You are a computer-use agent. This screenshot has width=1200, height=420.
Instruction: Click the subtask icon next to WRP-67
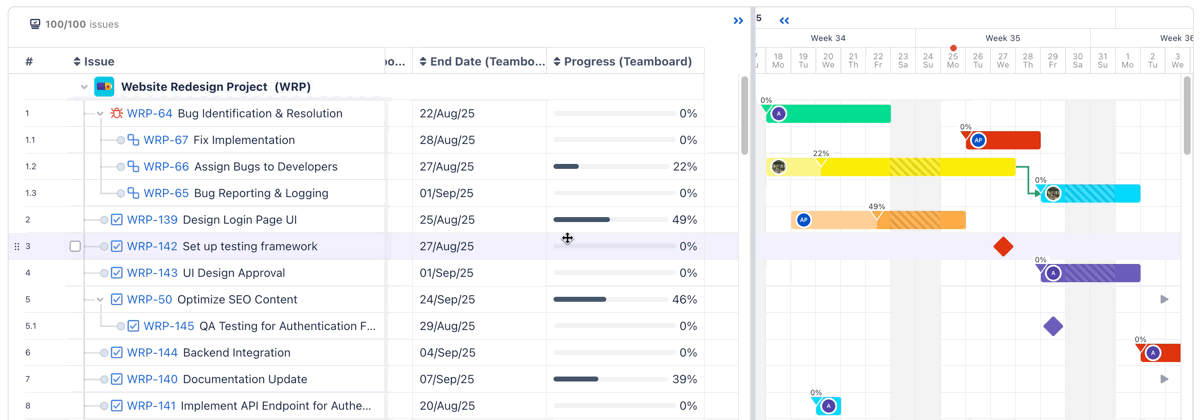pyautogui.click(x=133, y=140)
